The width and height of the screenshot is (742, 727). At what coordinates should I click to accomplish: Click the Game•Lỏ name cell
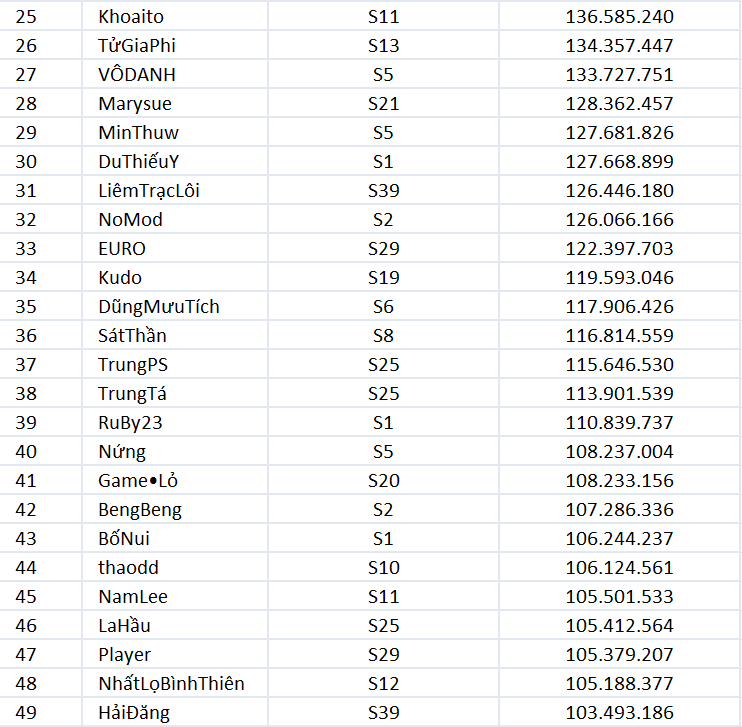click(x=175, y=480)
